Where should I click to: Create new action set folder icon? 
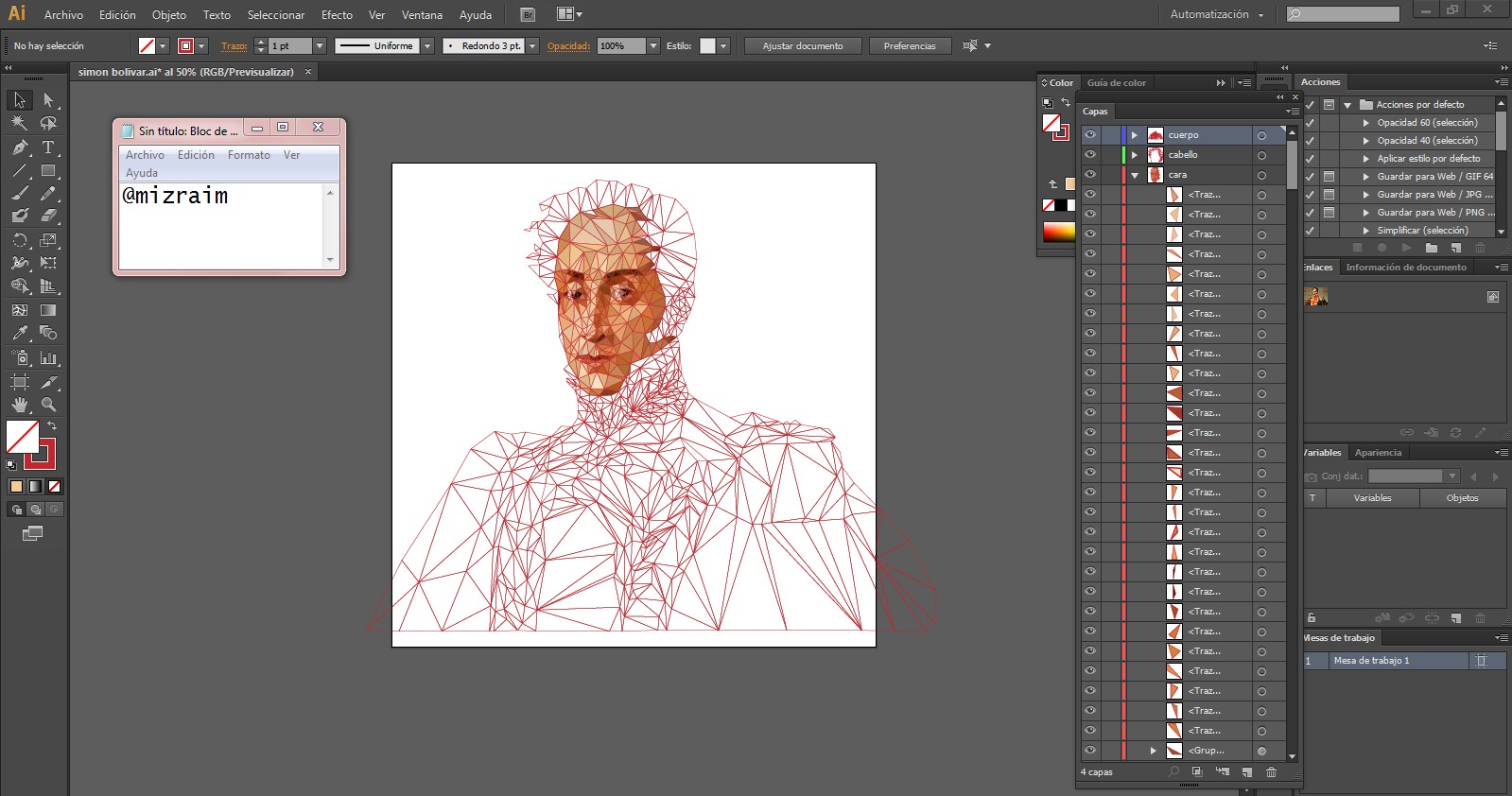(x=1432, y=248)
